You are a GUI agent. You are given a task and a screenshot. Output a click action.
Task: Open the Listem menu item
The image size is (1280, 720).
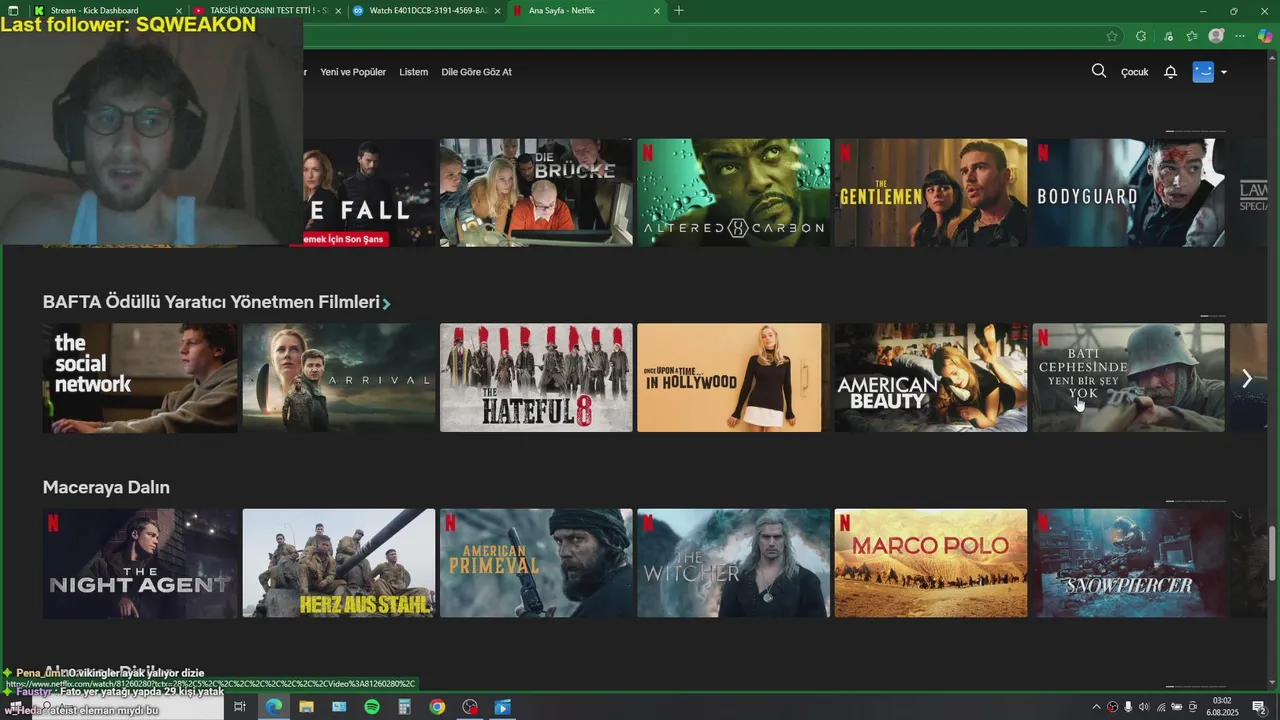(x=413, y=72)
